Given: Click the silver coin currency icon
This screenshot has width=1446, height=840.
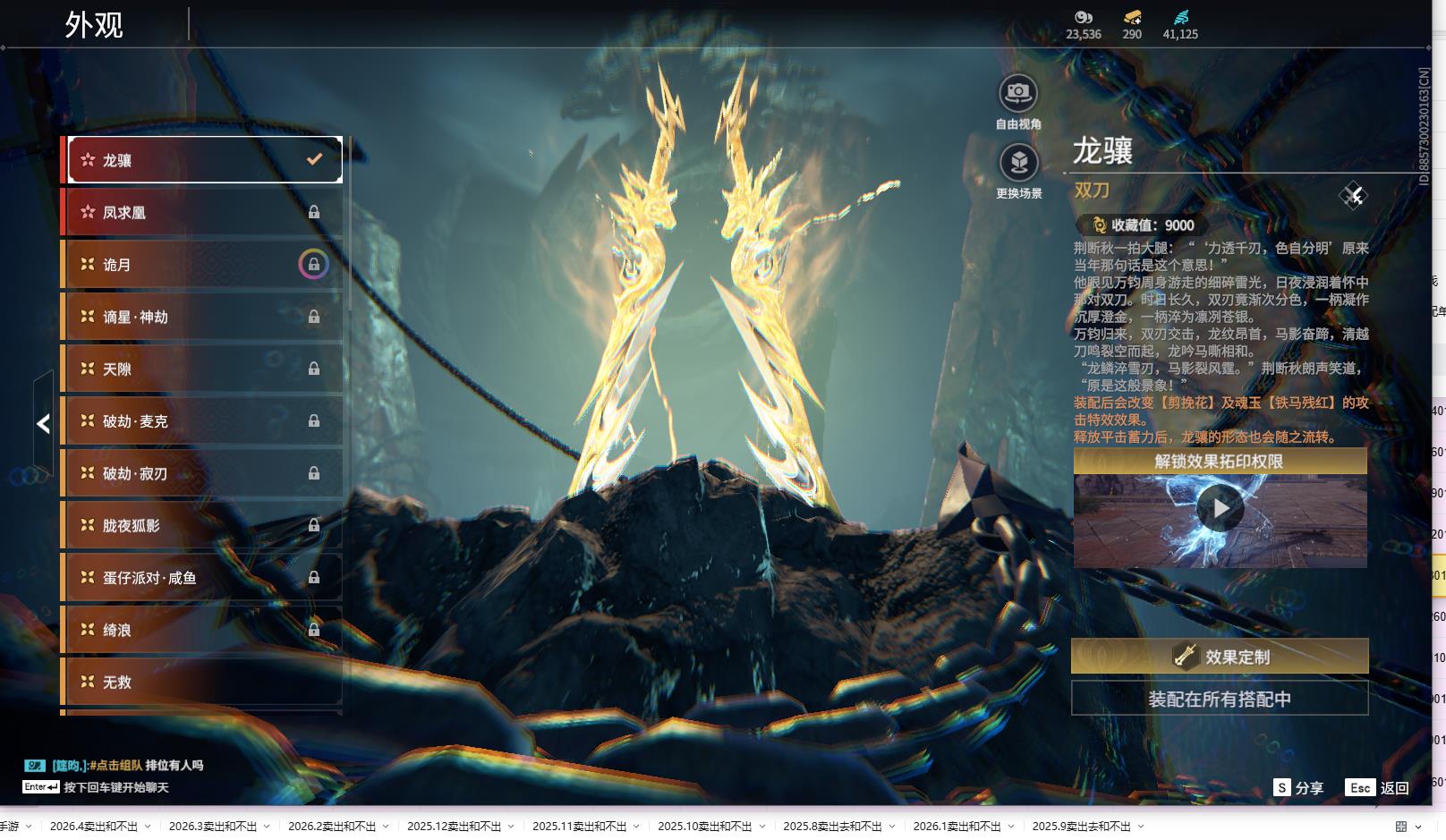Looking at the screenshot, I should pos(1083,17).
